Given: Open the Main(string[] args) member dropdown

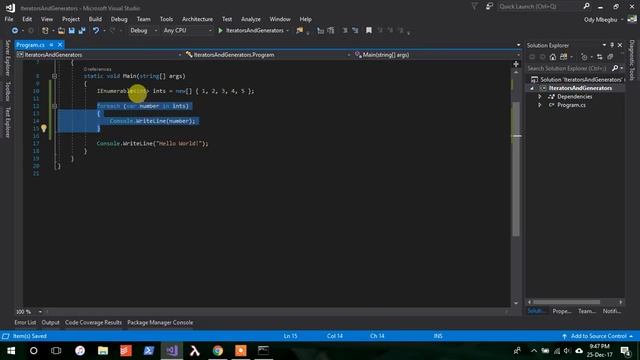Looking at the screenshot, I should pos(437,55).
